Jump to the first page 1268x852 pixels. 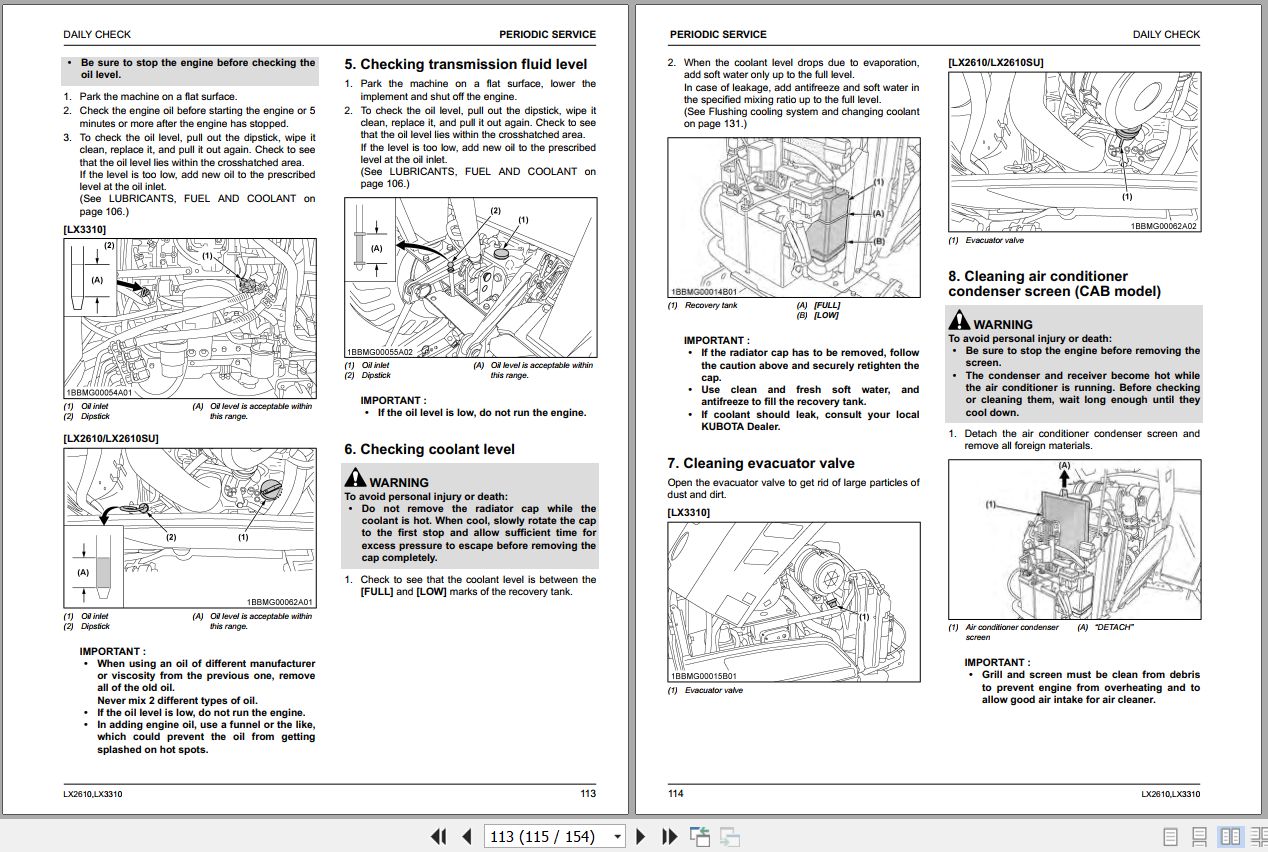click(x=438, y=836)
